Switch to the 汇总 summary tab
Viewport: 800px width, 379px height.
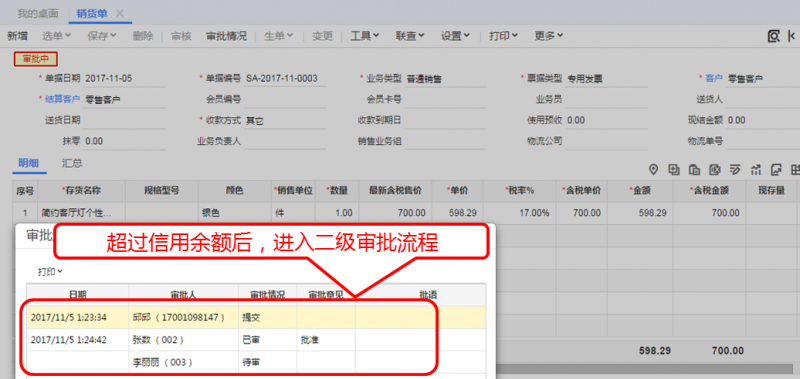point(72,163)
